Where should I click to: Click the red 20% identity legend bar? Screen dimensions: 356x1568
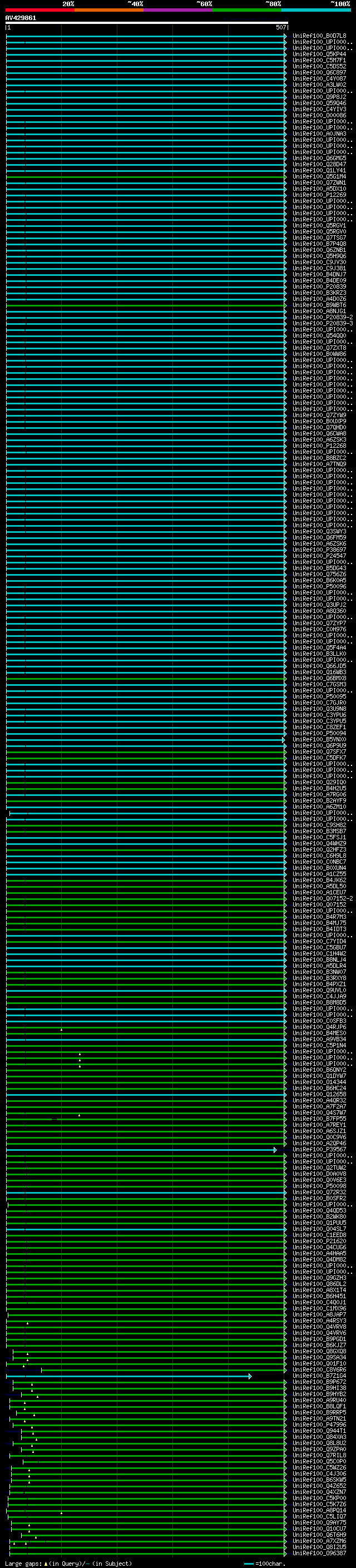point(40,10)
